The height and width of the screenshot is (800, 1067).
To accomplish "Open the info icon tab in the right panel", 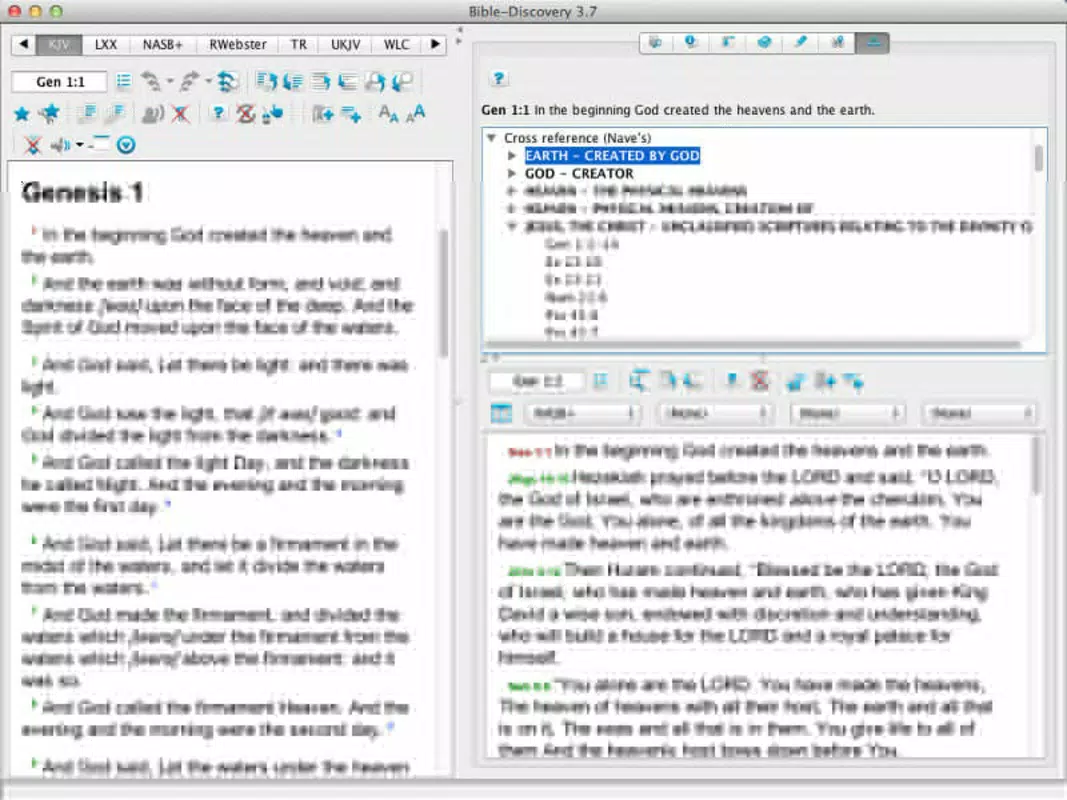I will click(x=691, y=43).
